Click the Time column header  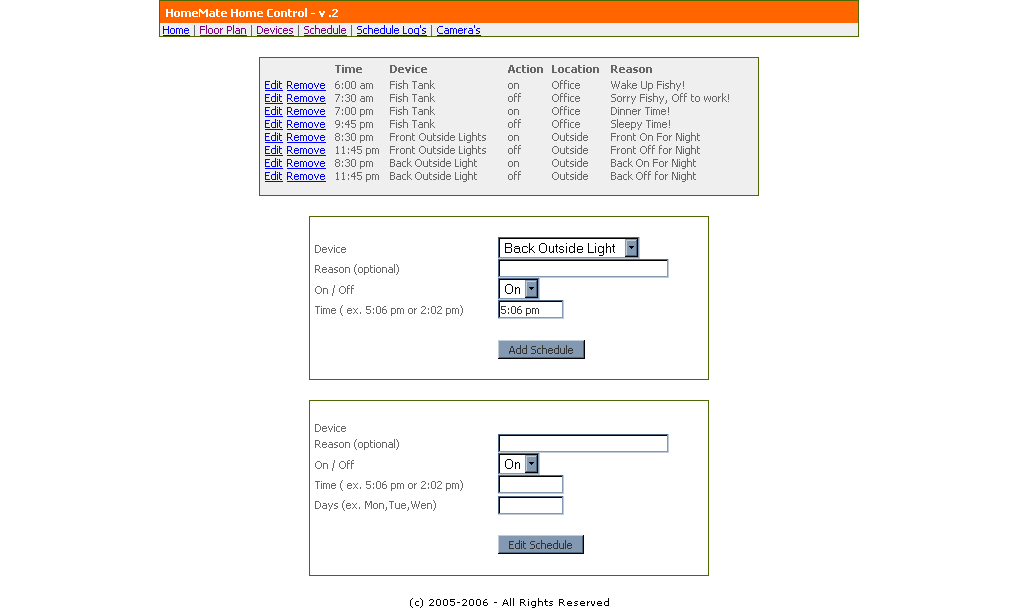349,69
